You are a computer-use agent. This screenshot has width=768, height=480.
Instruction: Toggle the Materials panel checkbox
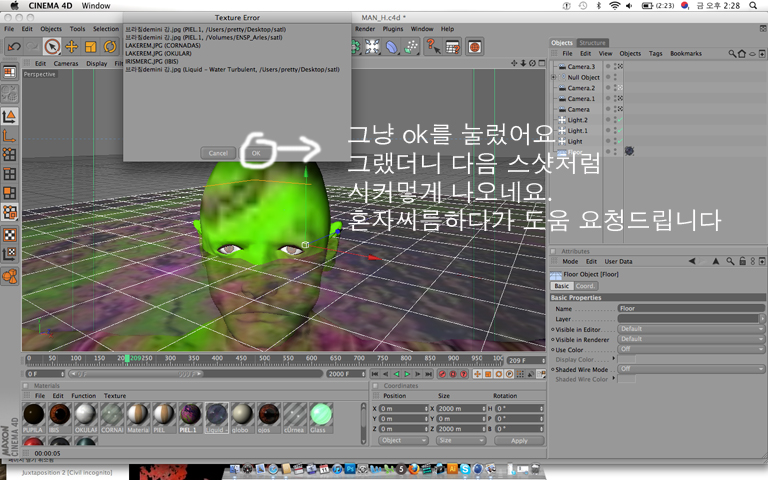[x=25, y=385]
